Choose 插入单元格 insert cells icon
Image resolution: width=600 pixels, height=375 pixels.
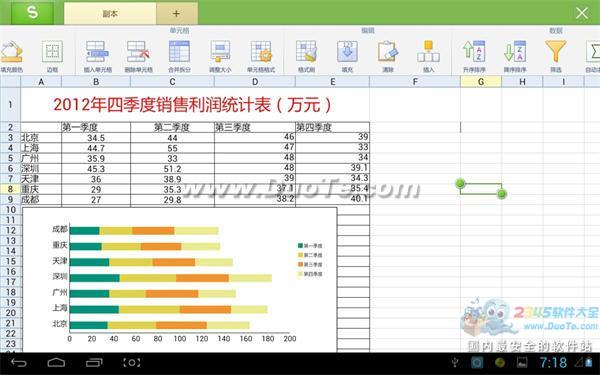[x=98, y=56]
